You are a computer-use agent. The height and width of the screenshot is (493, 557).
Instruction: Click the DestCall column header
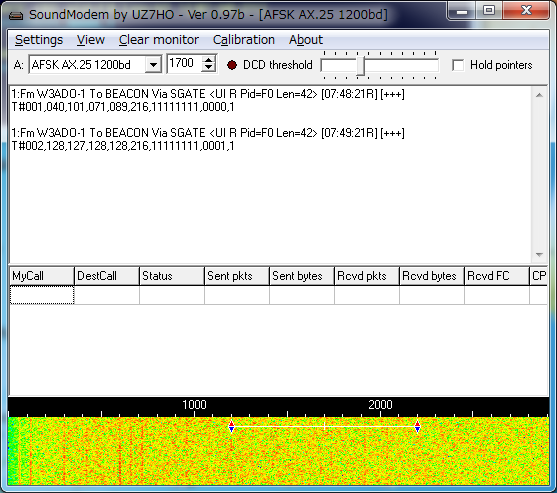(x=107, y=276)
